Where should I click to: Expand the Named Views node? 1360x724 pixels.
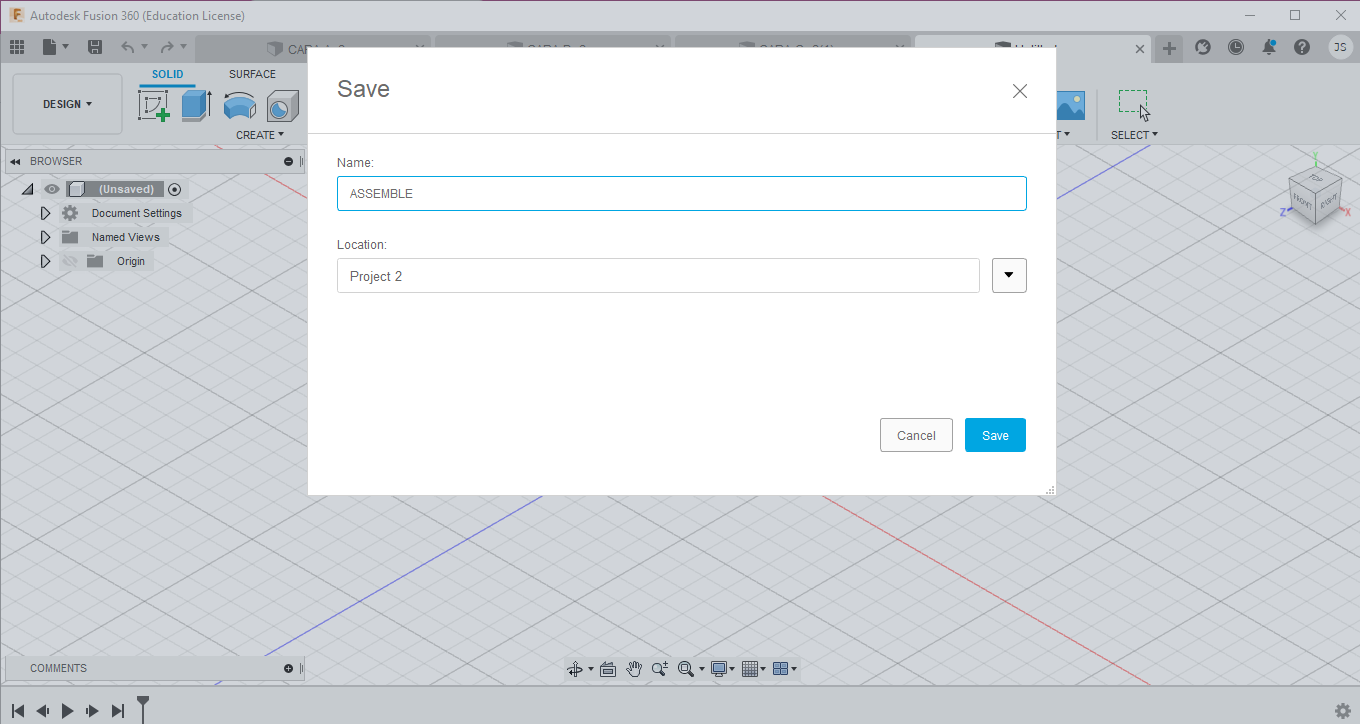click(x=45, y=237)
